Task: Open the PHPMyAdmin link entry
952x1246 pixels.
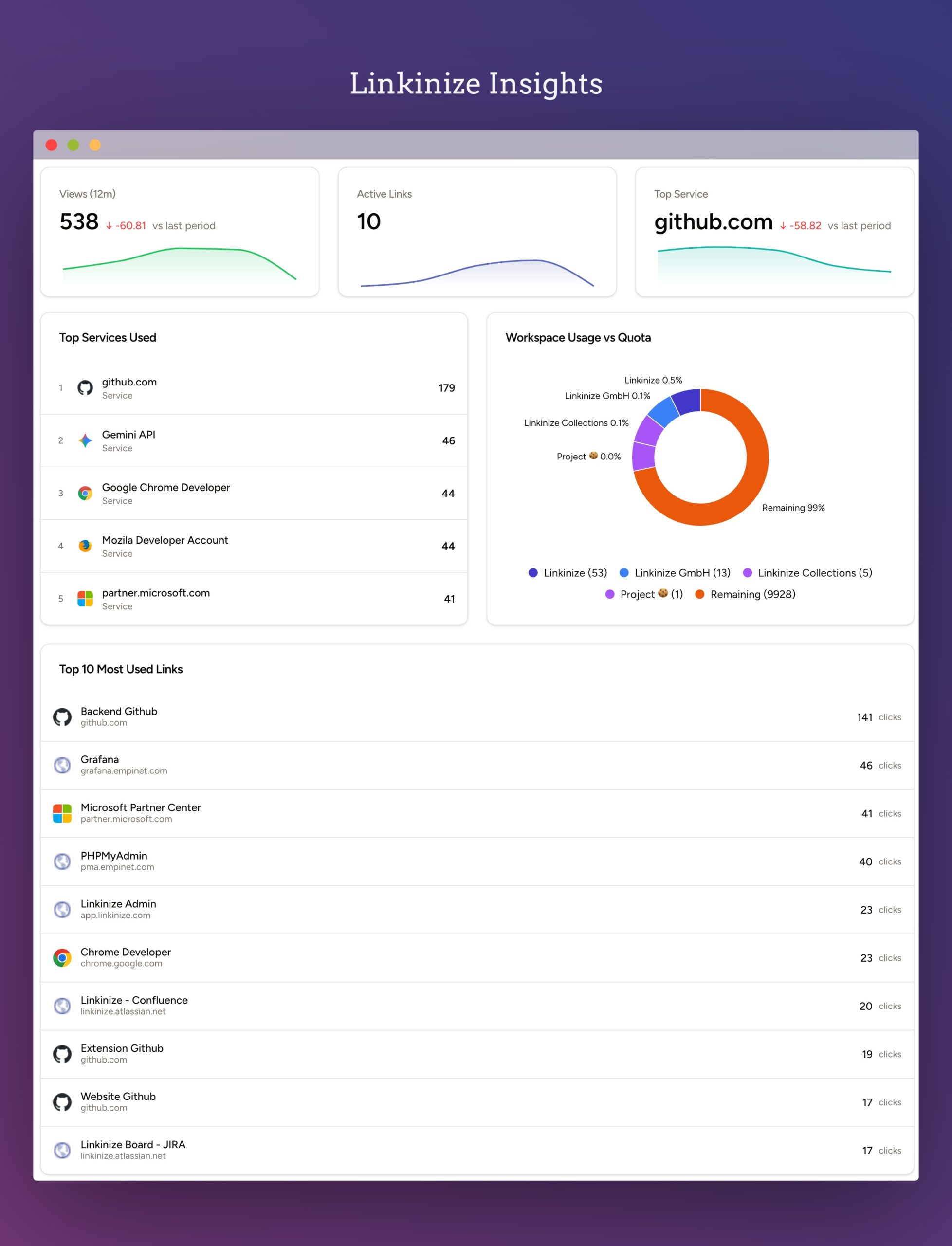Action: tap(114, 856)
